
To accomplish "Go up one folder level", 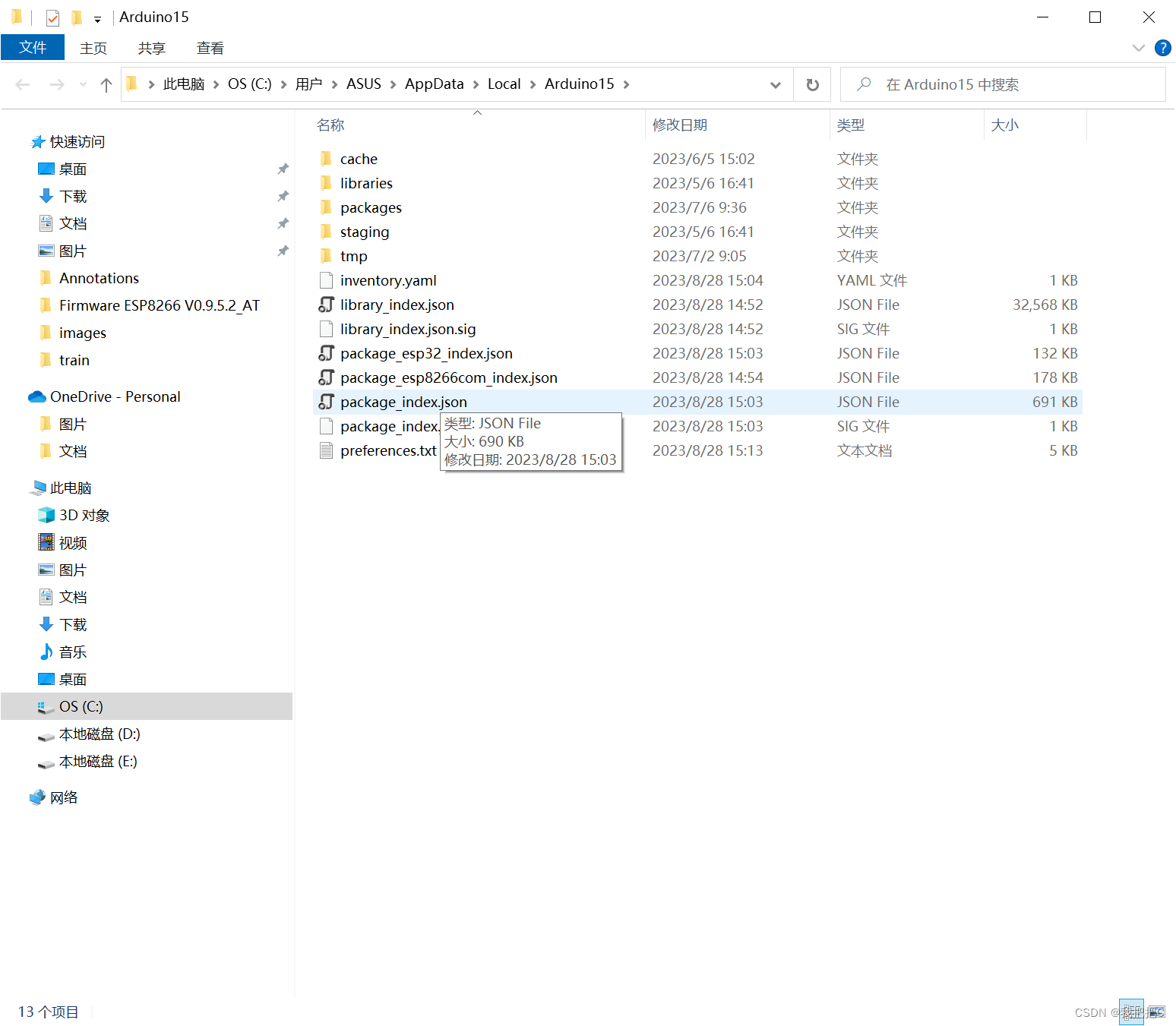I will pyautogui.click(x=106, y=84).
